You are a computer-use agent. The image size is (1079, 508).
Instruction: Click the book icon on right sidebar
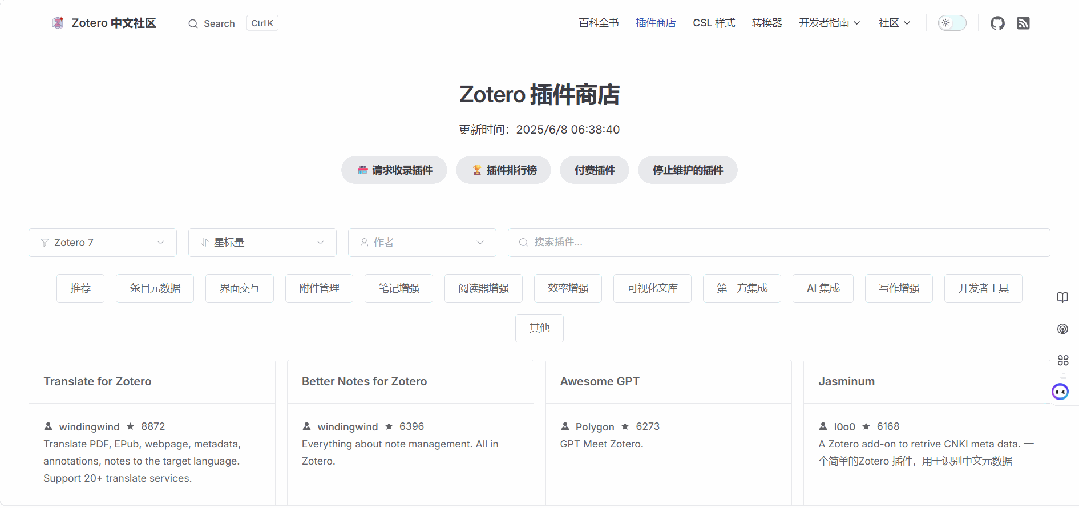click(x=1062, y=297)
